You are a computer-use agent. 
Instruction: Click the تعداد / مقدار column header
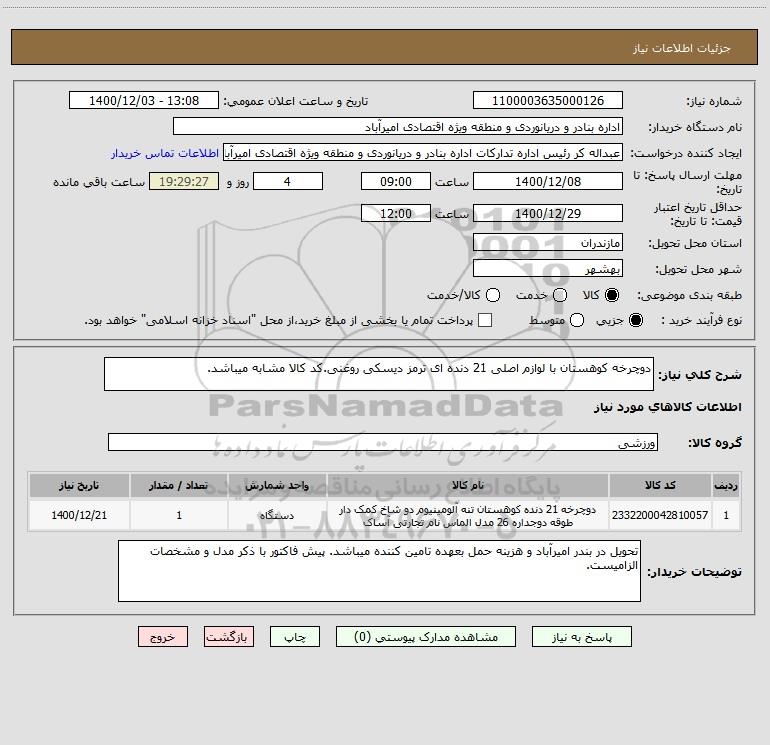(x=179, y=485)
